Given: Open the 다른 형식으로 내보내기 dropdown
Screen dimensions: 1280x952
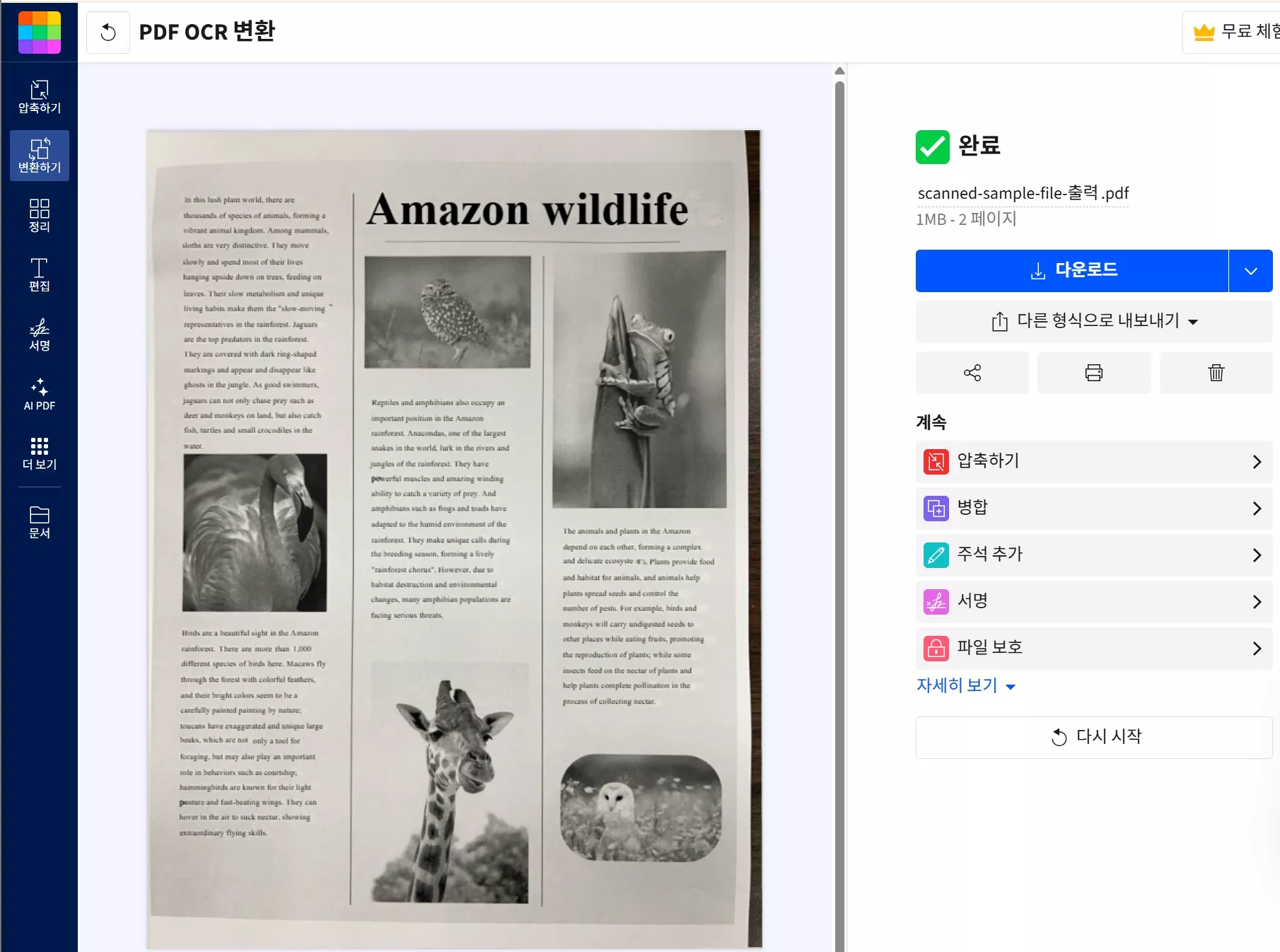Looking at the screenshot, I should pos(1094,322).
